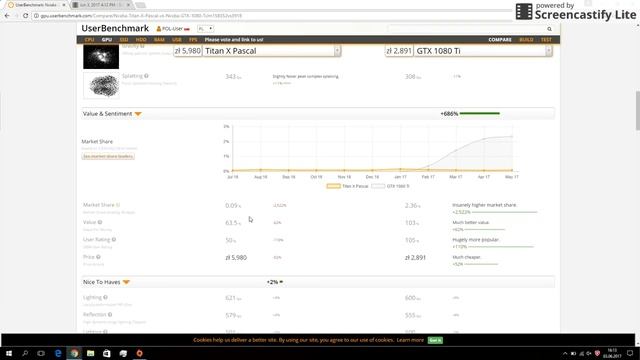The height and width of the screenshot is (360, 640).
Task: Click the UserBenchmark search input field
Action: pyautogui.click(x=467, y=29)
